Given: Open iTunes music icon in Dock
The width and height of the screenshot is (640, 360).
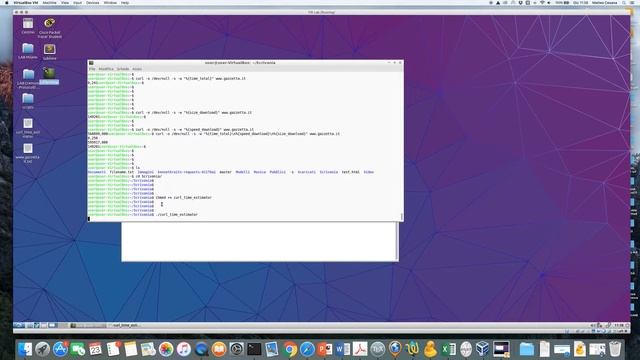Looking at the screenshot, I should (184, 349).
